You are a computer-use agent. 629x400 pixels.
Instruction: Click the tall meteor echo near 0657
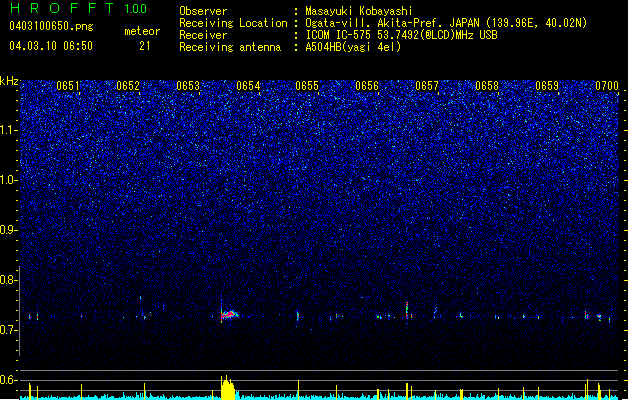407,310
